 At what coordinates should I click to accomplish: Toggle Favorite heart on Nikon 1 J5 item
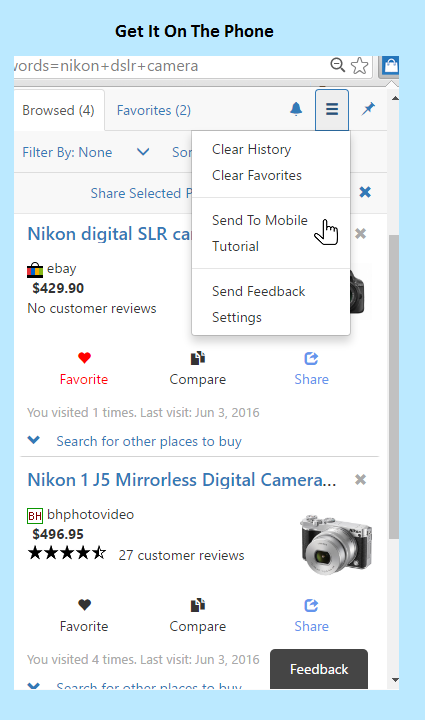point(84,616)
